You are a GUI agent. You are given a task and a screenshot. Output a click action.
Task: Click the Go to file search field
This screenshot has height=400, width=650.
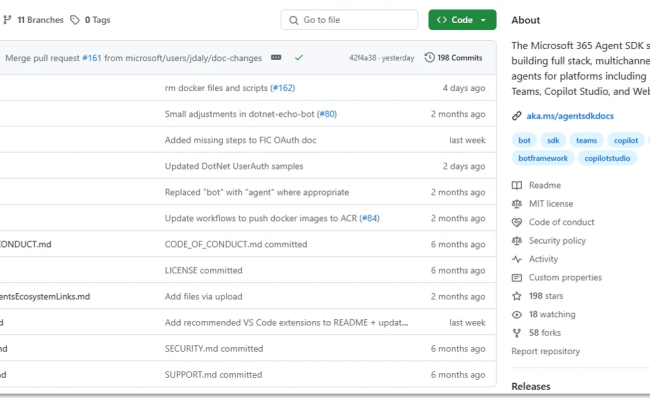click(349, 20)
